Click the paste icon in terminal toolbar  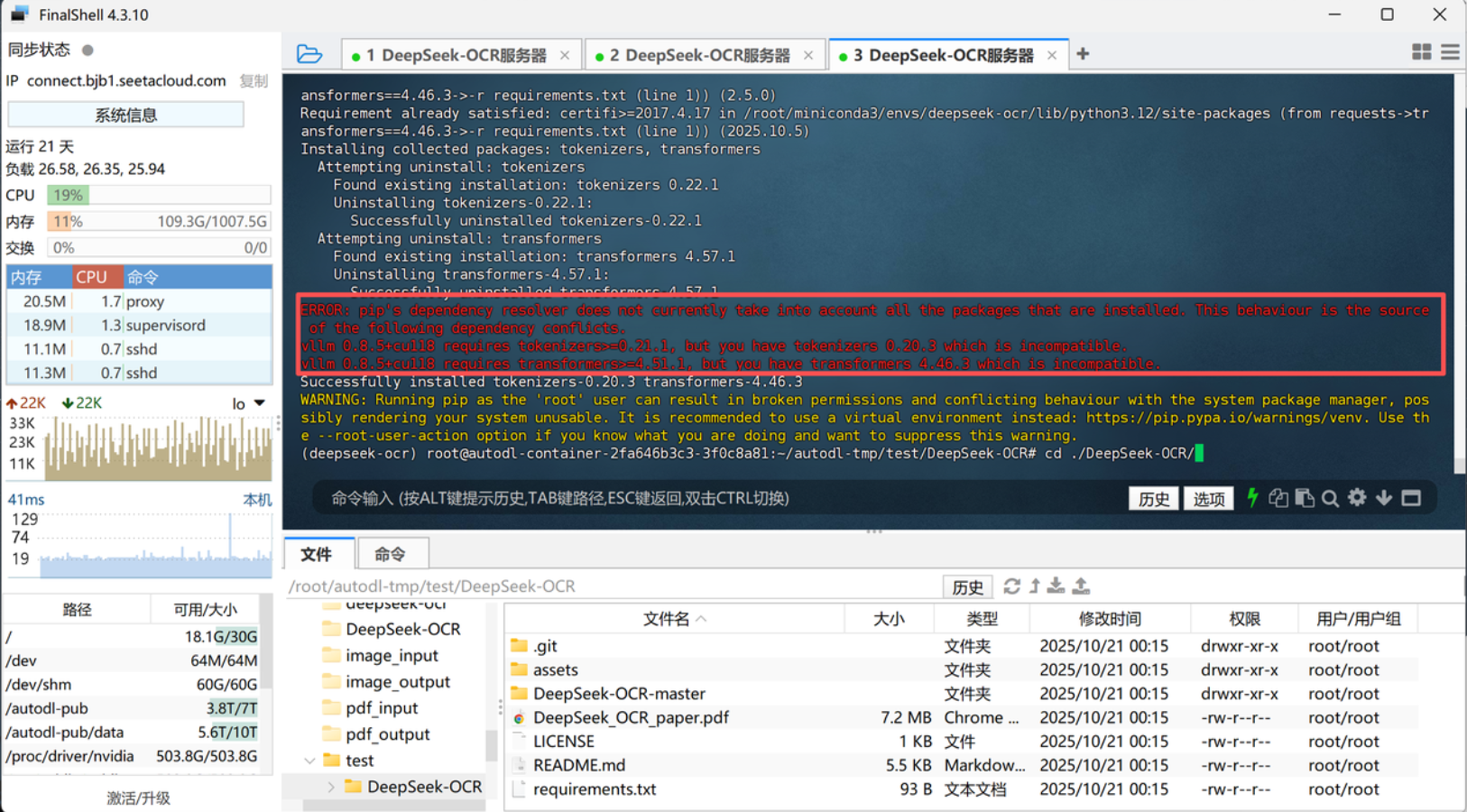coord(1304,498)
